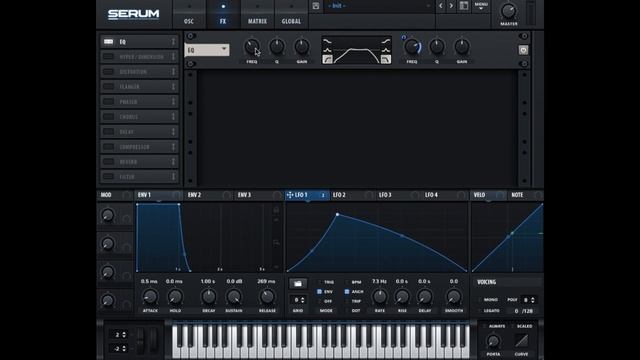Enable the Phaser effect switch
Screen dimensions: 640x360
109,102
